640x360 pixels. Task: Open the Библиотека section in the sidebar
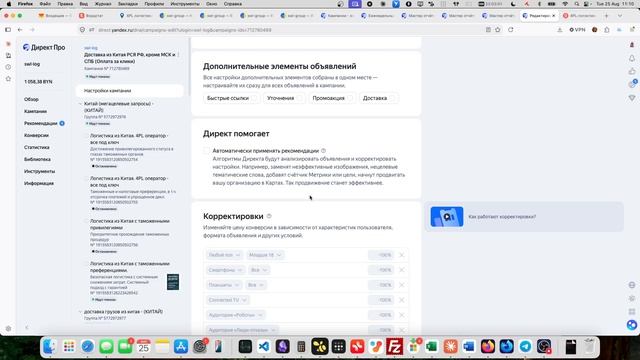(37, 159)
